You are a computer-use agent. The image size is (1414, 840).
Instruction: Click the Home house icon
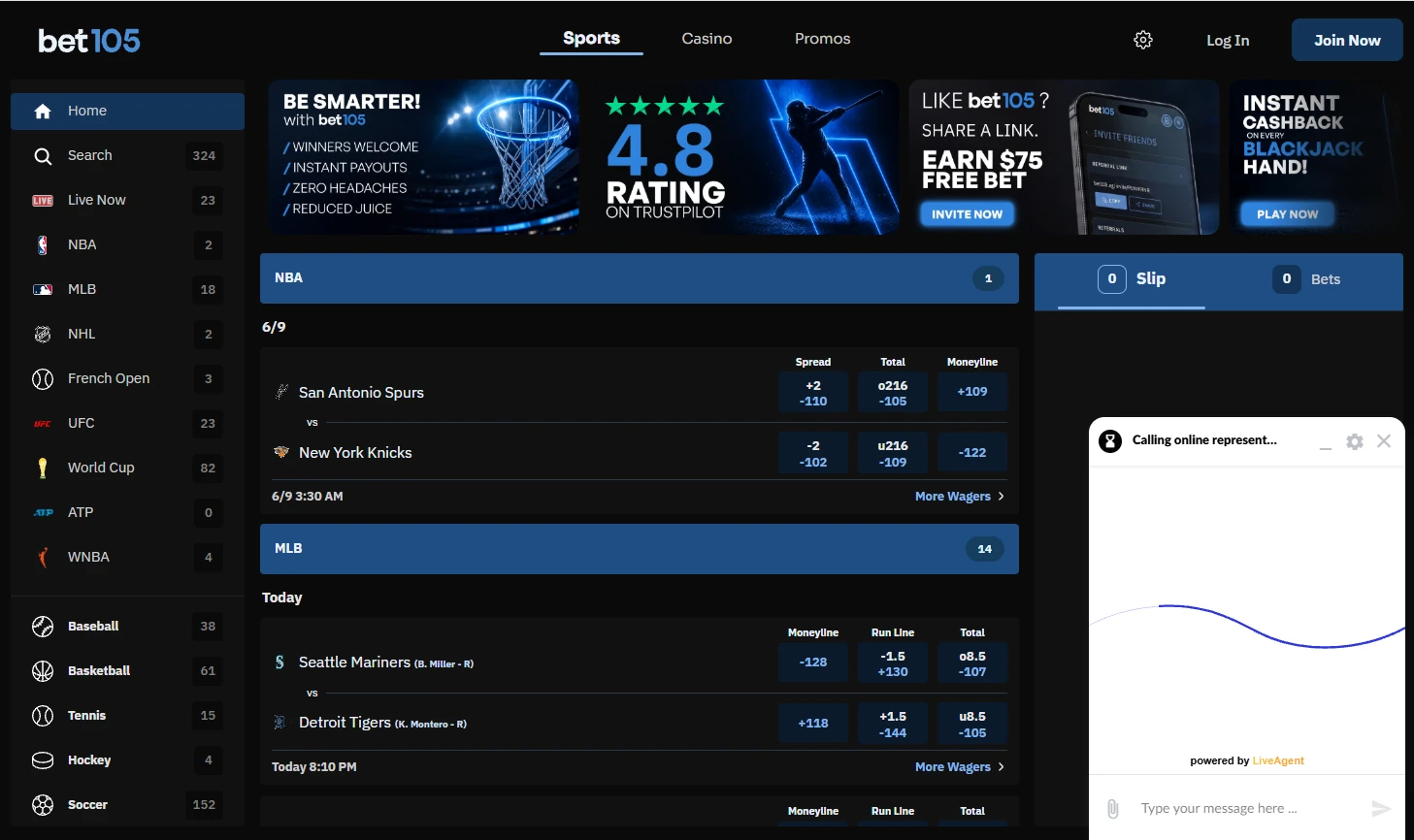tap(43, 112)
